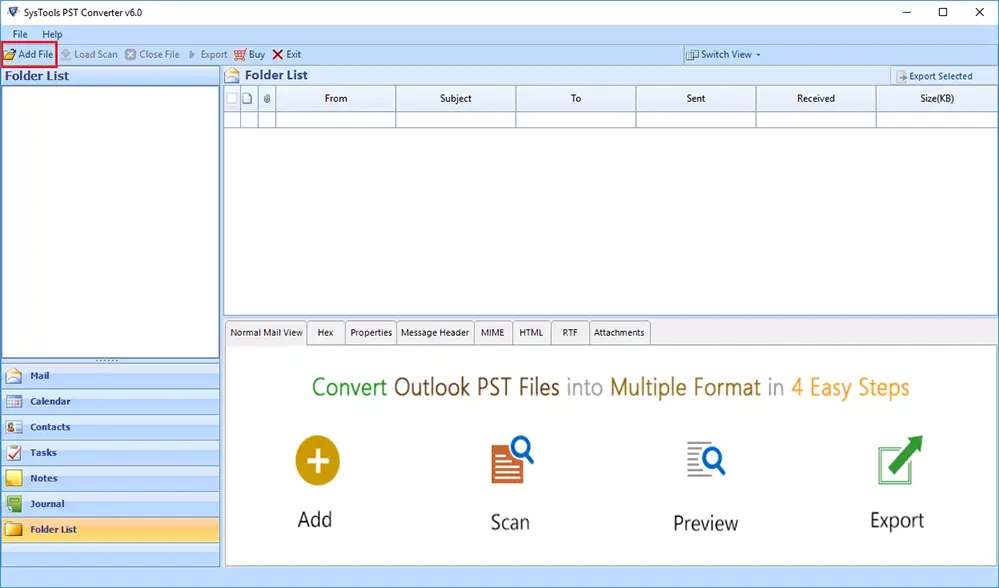Switch to the RTF tab
999x588 pixels.
(570, 333)
